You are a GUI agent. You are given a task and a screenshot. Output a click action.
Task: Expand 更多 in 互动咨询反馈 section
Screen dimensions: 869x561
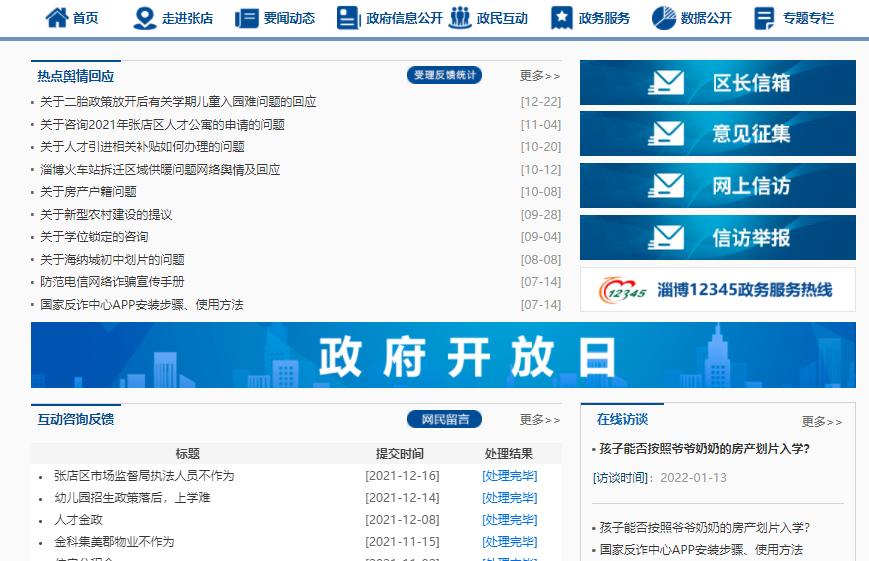(x=539, y=420)
